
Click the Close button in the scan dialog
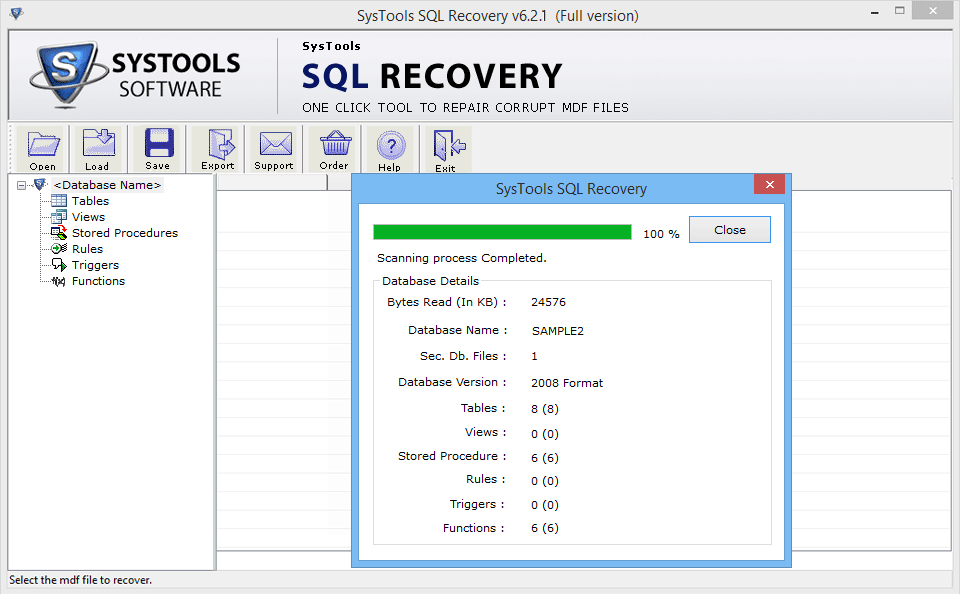click(729, 229)
